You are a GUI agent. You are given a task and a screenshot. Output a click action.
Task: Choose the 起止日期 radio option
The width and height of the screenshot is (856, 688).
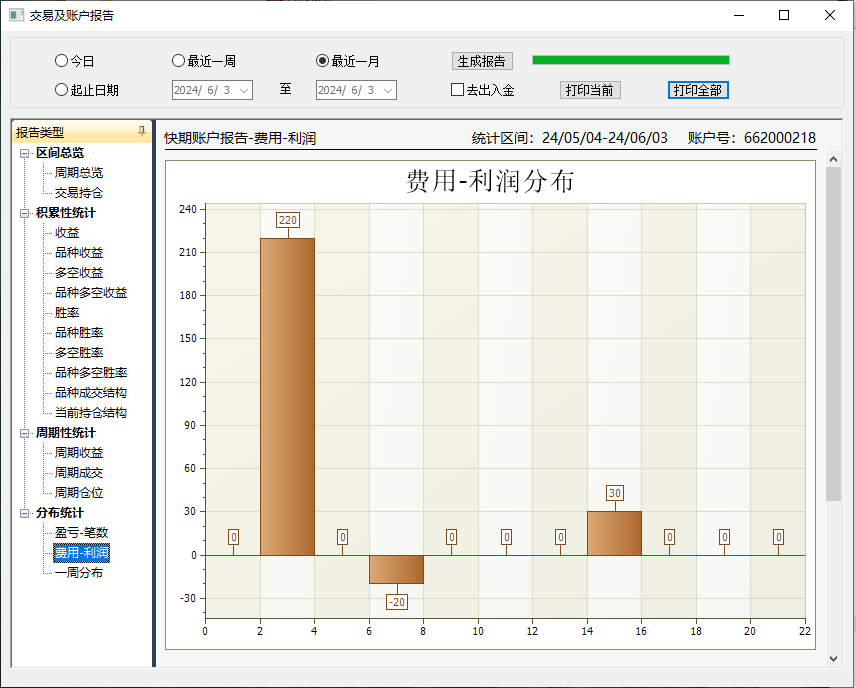click(x=62, y=90)
